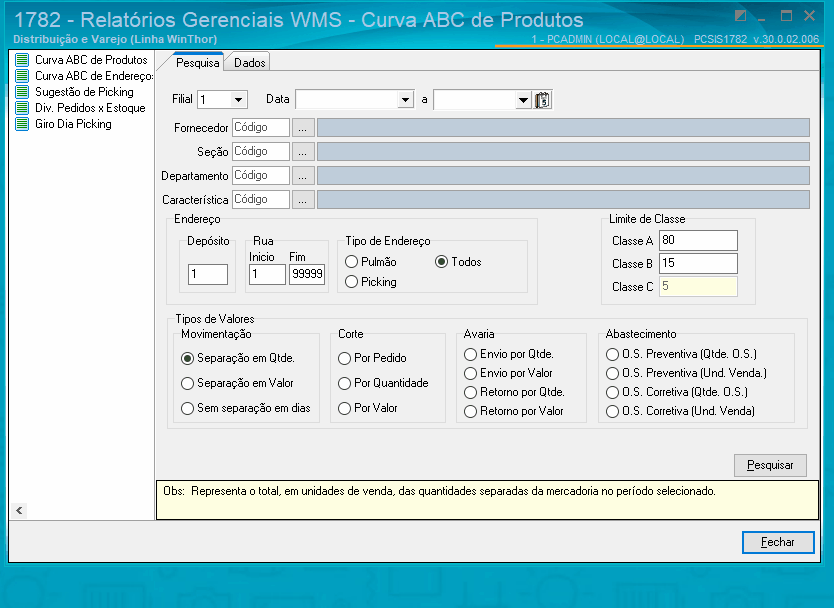The image size is (834, 608).
Task: Click the Sugestão de Picking list icon
Action: click(x=22, y=92)
